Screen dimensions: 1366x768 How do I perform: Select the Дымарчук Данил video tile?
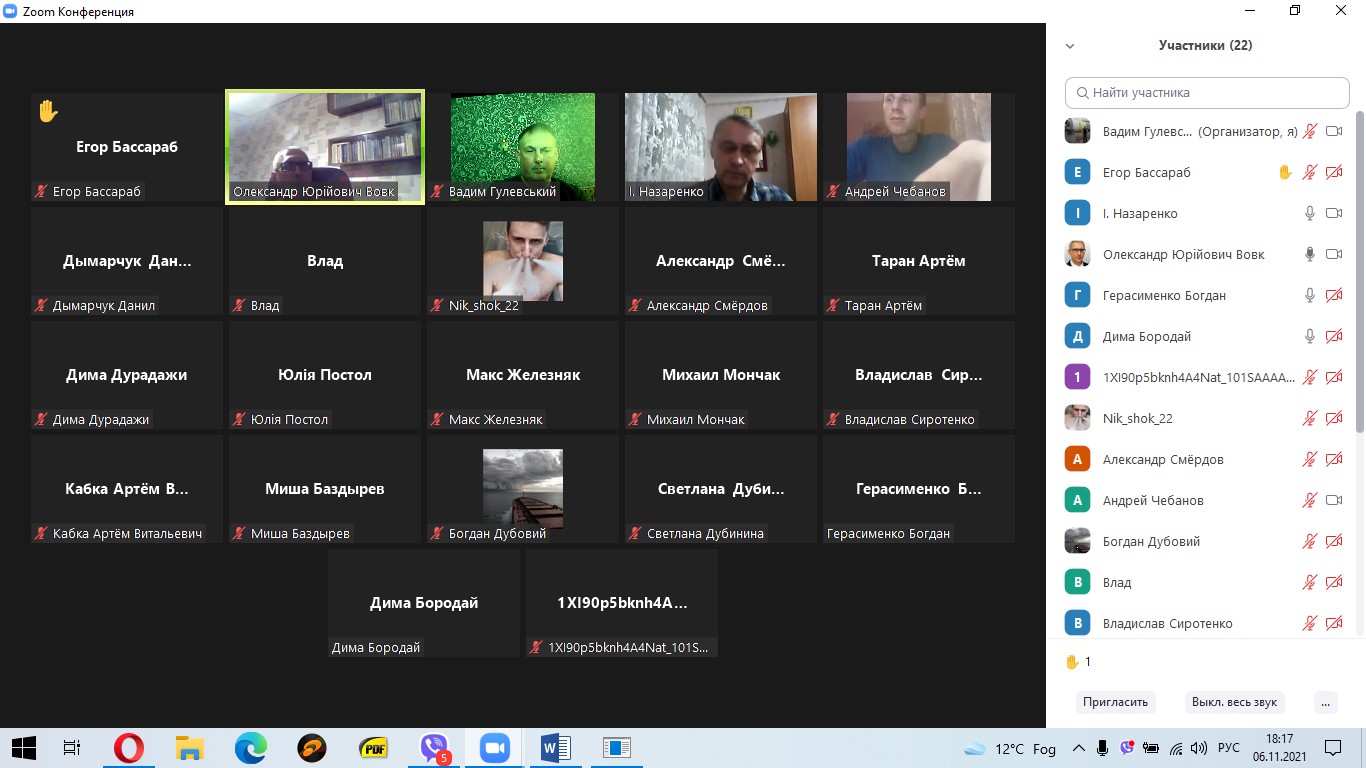point(127,261)
